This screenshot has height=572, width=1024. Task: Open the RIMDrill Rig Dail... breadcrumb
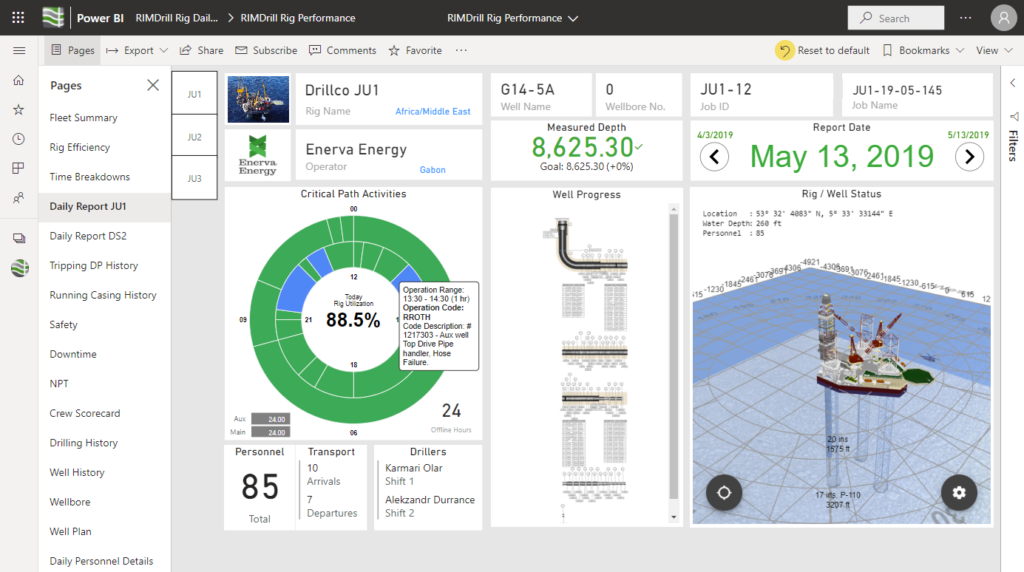click(176, 18)
